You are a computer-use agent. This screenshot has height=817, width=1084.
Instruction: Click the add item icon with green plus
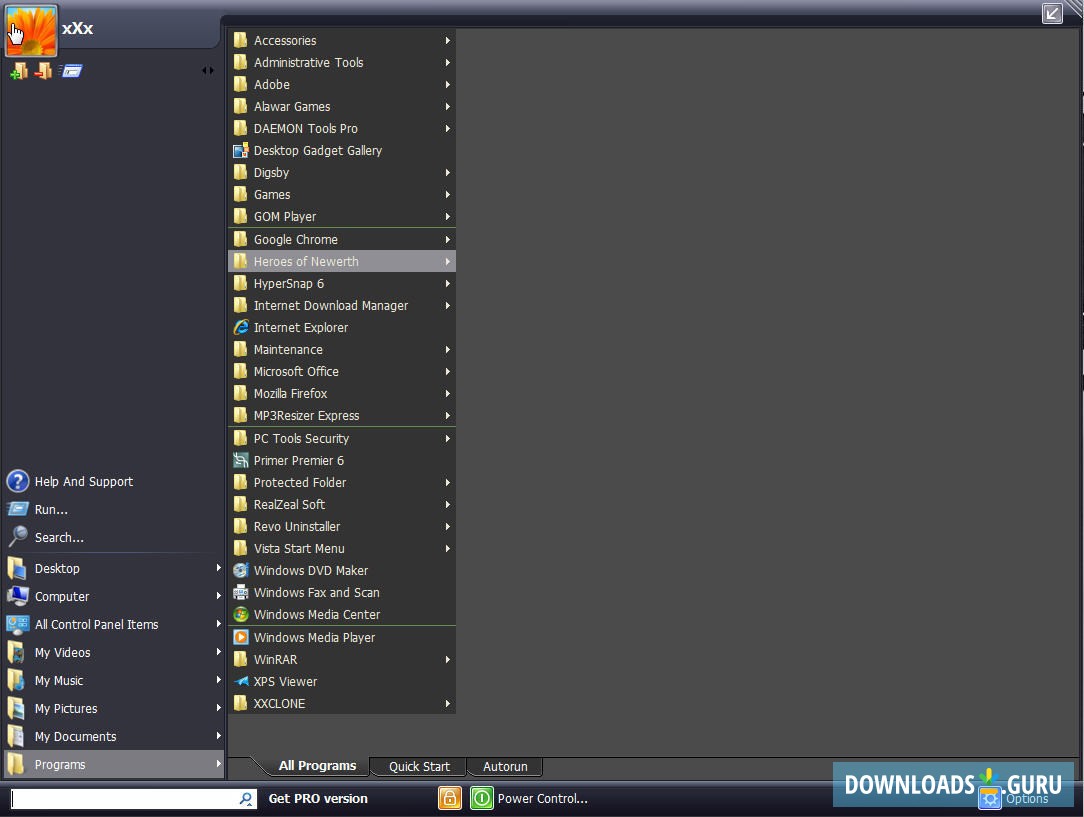point(19,71)
